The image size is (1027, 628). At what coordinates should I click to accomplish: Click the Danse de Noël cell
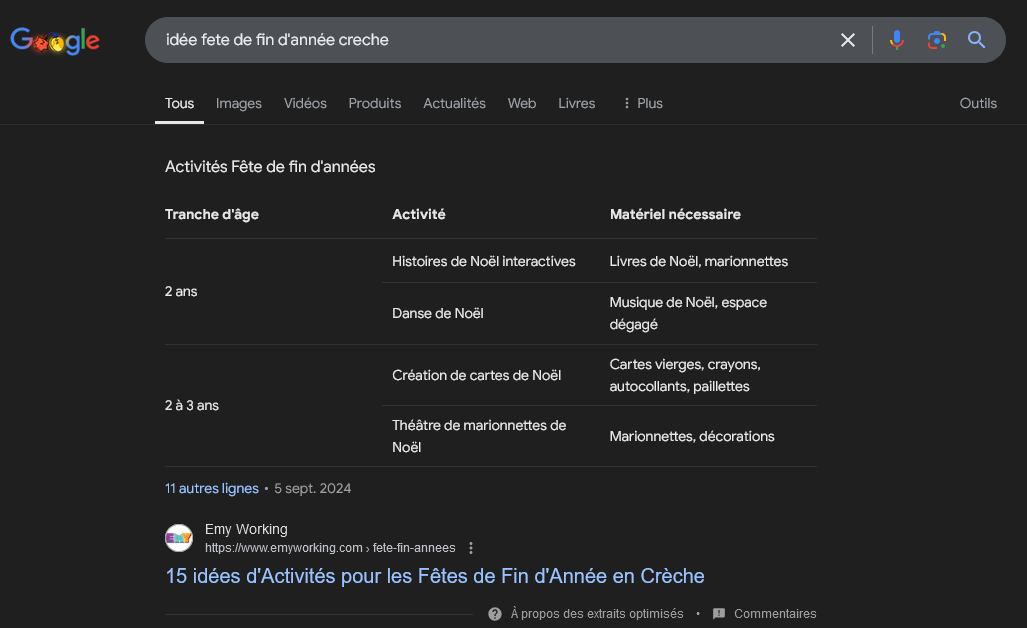click(438, 314)
